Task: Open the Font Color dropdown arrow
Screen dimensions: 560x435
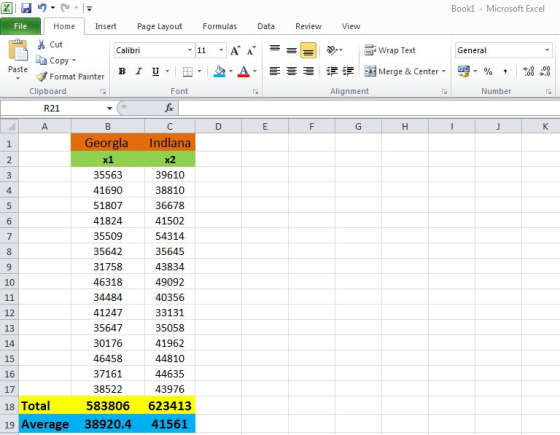Action: pos(255,71)
